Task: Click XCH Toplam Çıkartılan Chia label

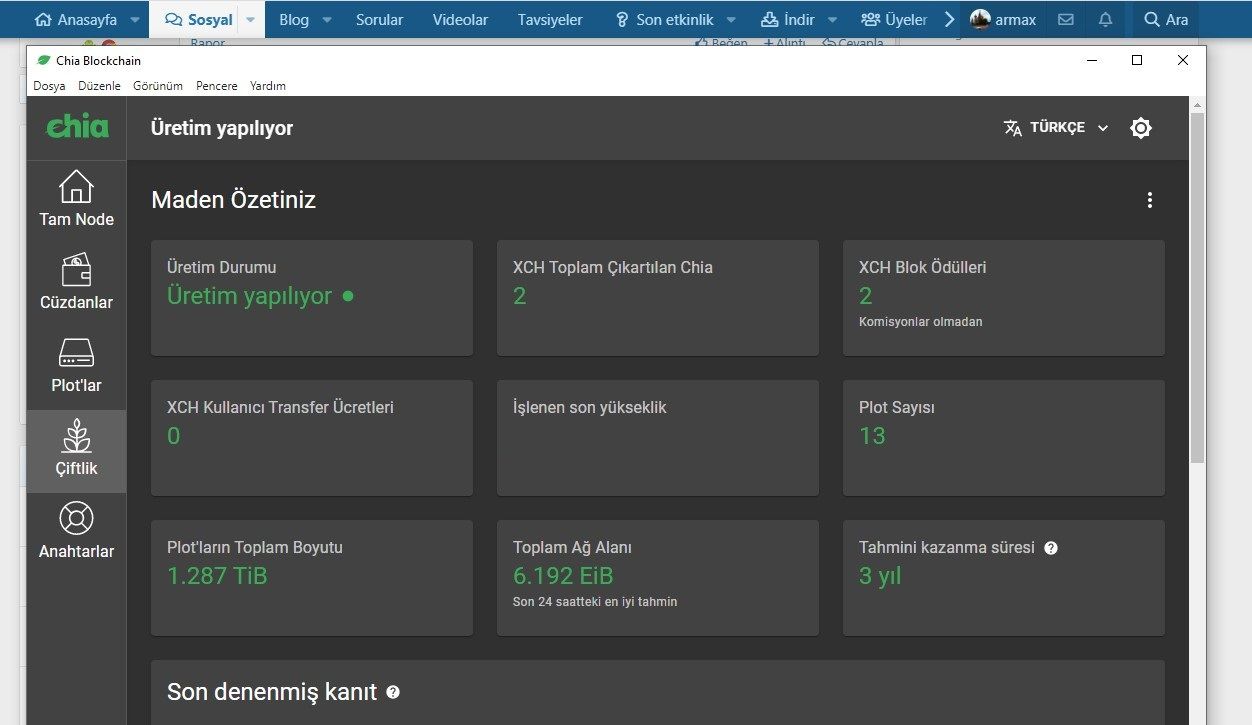Action: point(613,268)
